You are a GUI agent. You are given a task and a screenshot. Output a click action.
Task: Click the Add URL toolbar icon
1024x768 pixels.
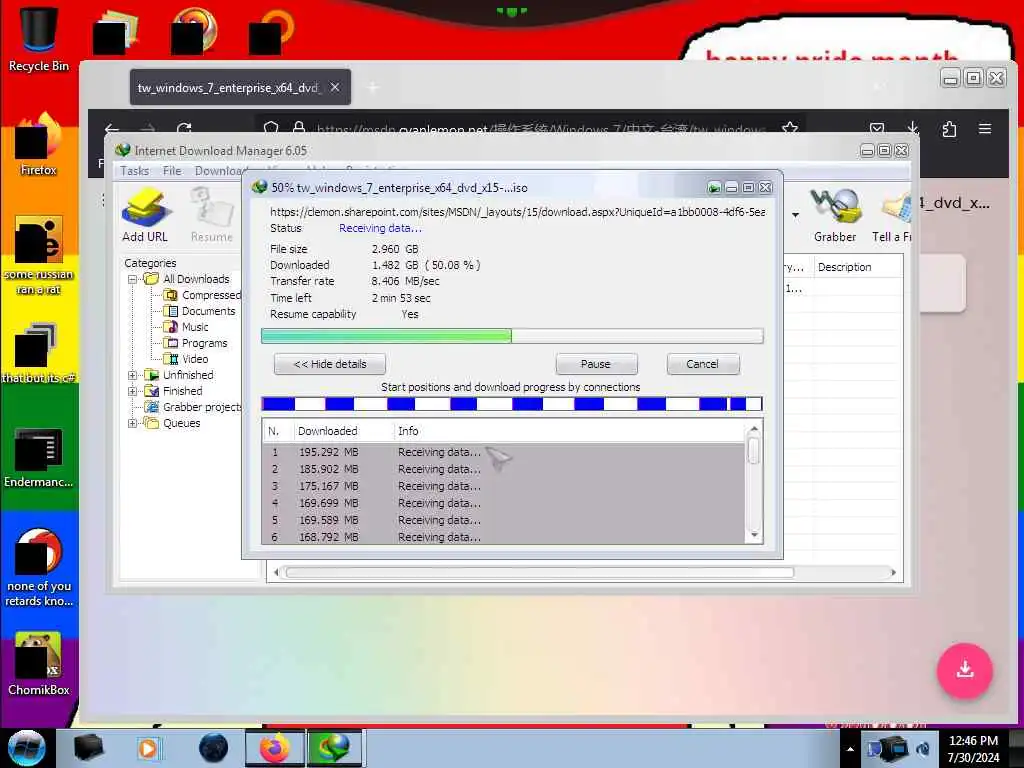(x=145, y=216)
